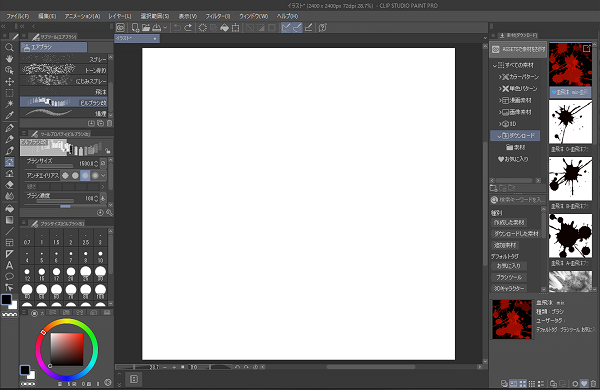Viewport: 600px width, 390px height.
Task: Pick a color in the color wheel square
Action: click(67, 349)
